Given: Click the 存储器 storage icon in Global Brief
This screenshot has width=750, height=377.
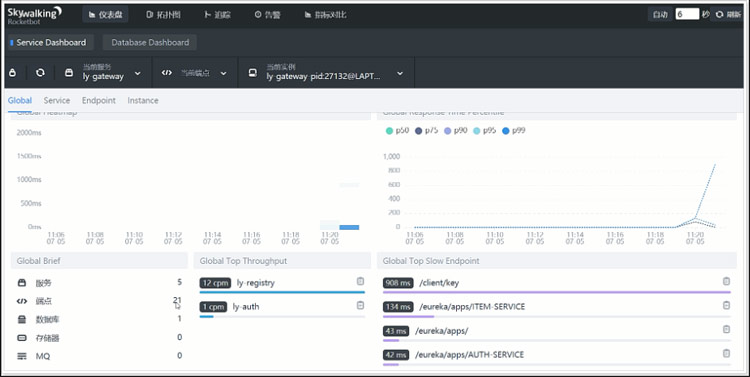Looking at the screenshot, I should coord(22,338).
